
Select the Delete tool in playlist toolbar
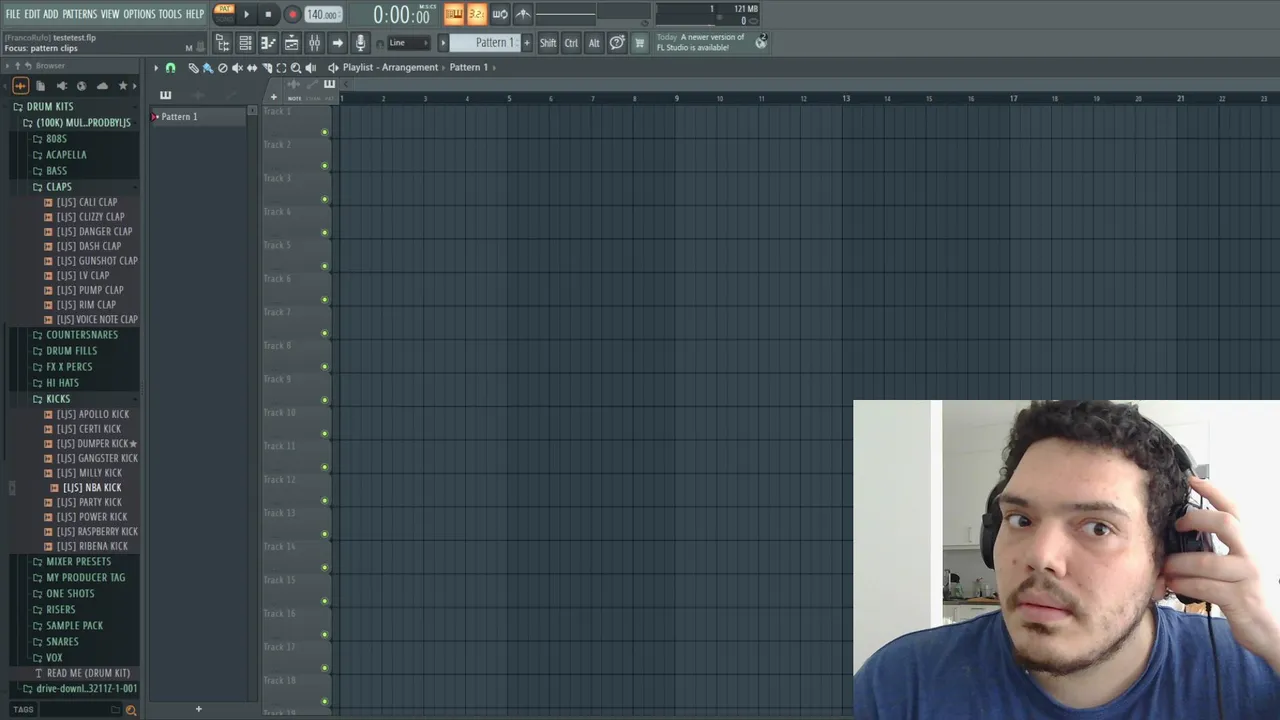pyautogui.click(x=223, y=68)
